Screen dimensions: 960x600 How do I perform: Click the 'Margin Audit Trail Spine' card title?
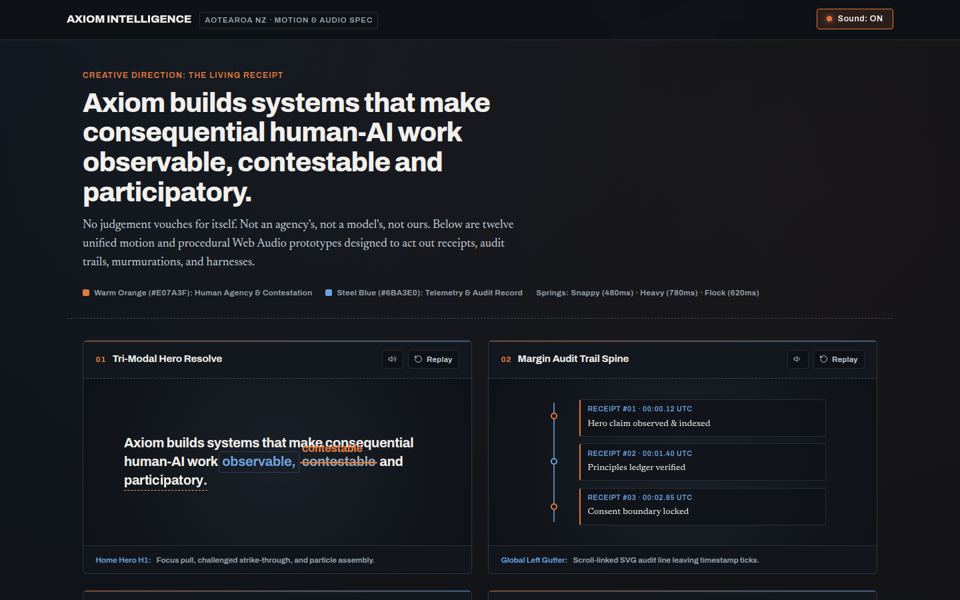click(x=573, y=359)
